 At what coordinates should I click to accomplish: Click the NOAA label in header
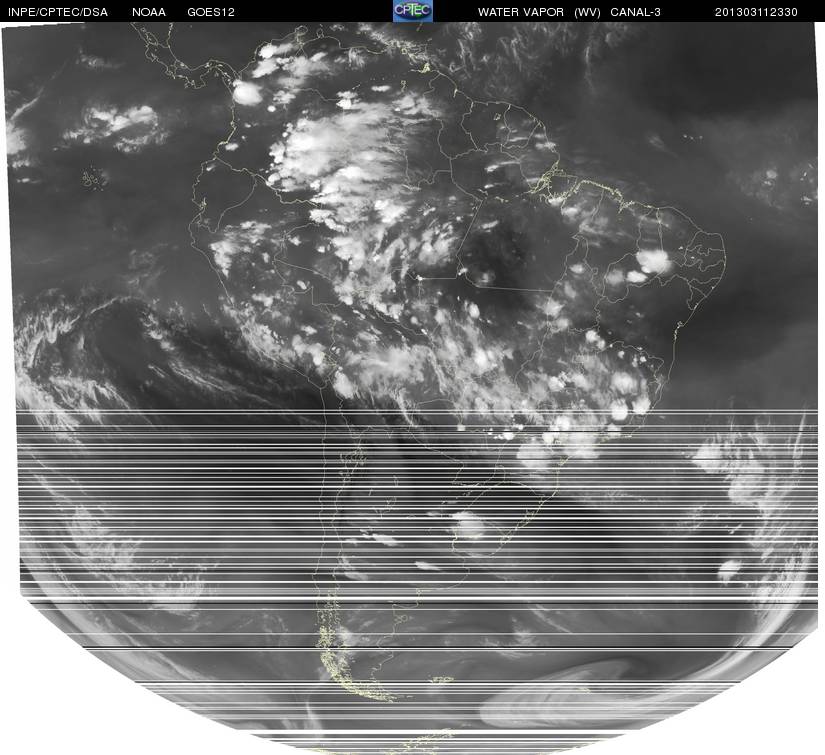(x=149, y=12)
